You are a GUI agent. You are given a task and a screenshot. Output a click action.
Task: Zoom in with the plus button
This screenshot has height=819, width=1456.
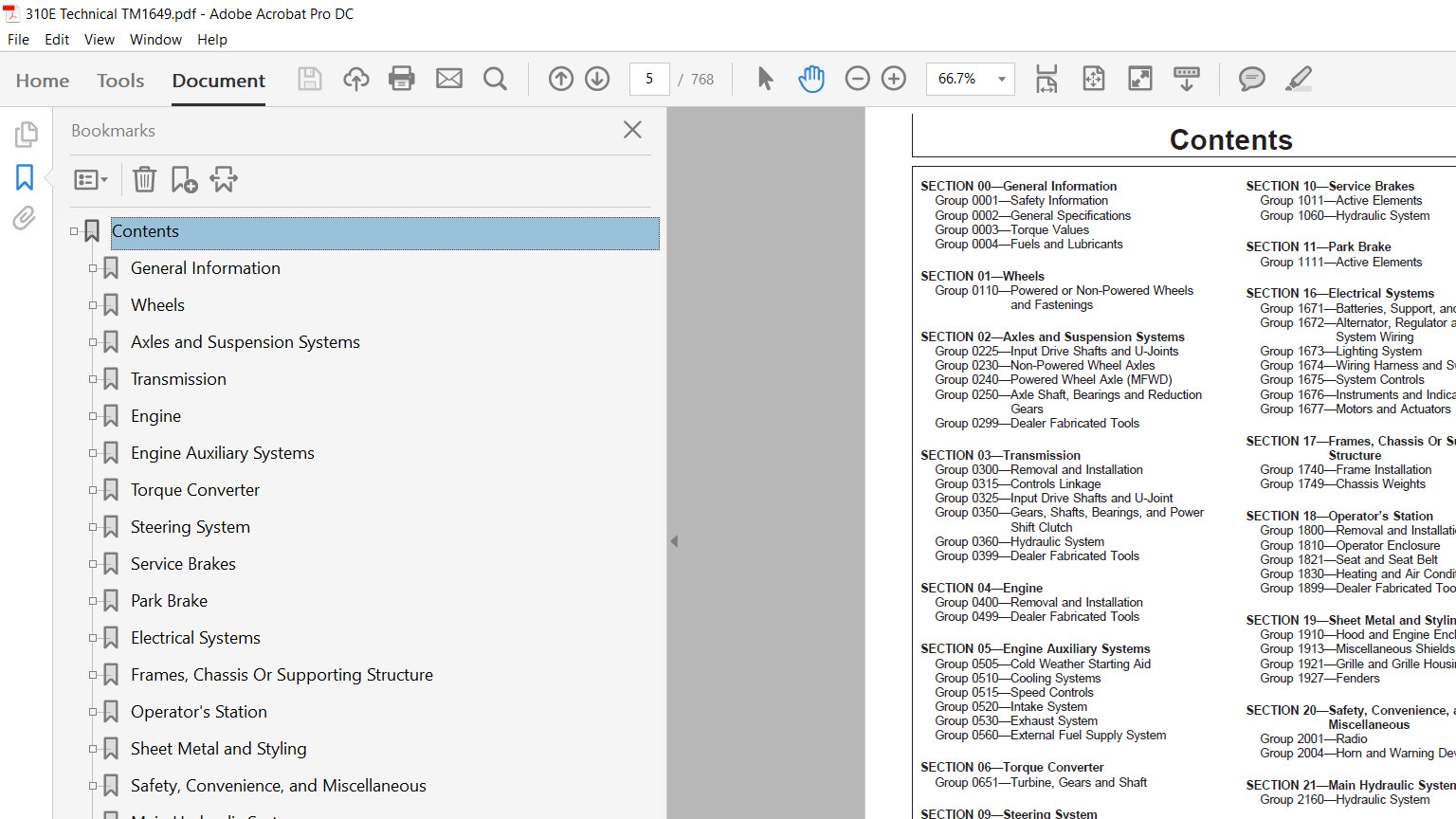click(x=894, y=79)
